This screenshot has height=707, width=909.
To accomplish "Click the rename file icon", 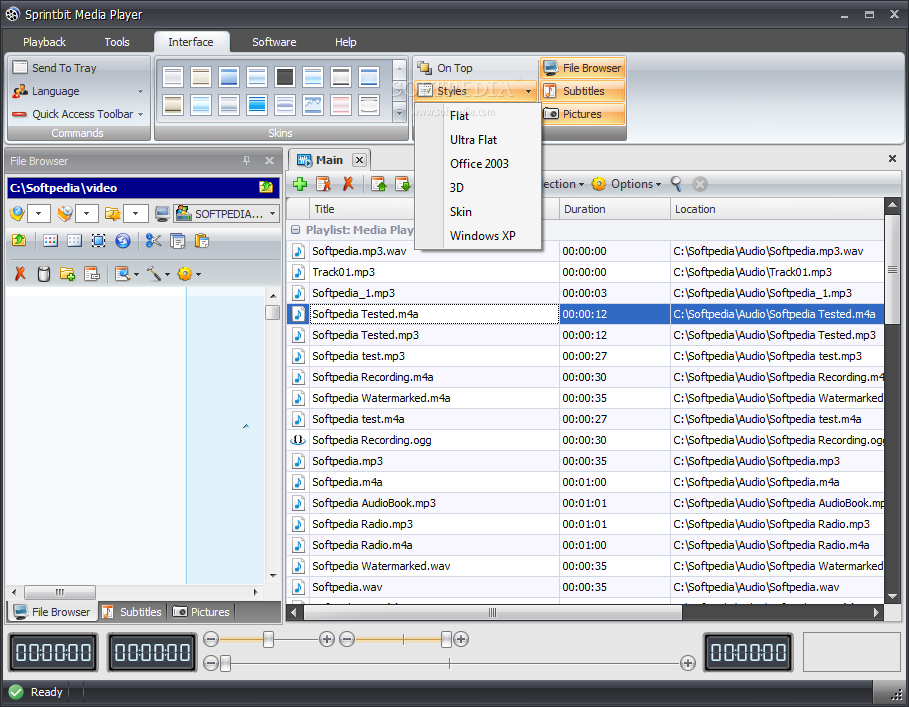I will 92,274.
